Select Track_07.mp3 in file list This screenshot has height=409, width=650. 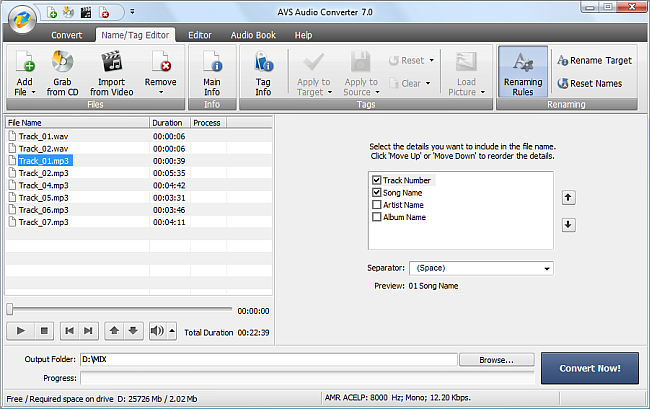tap(44, 222)
